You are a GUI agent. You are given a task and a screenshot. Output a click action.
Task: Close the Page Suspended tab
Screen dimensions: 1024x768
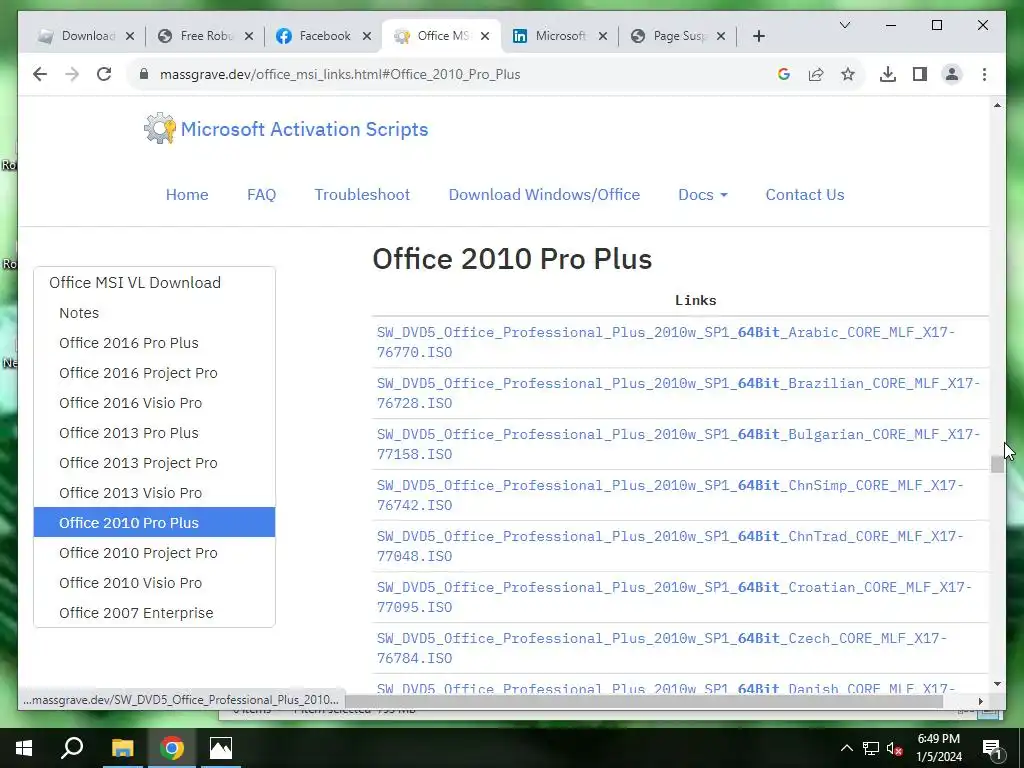[x=720, y=37]
